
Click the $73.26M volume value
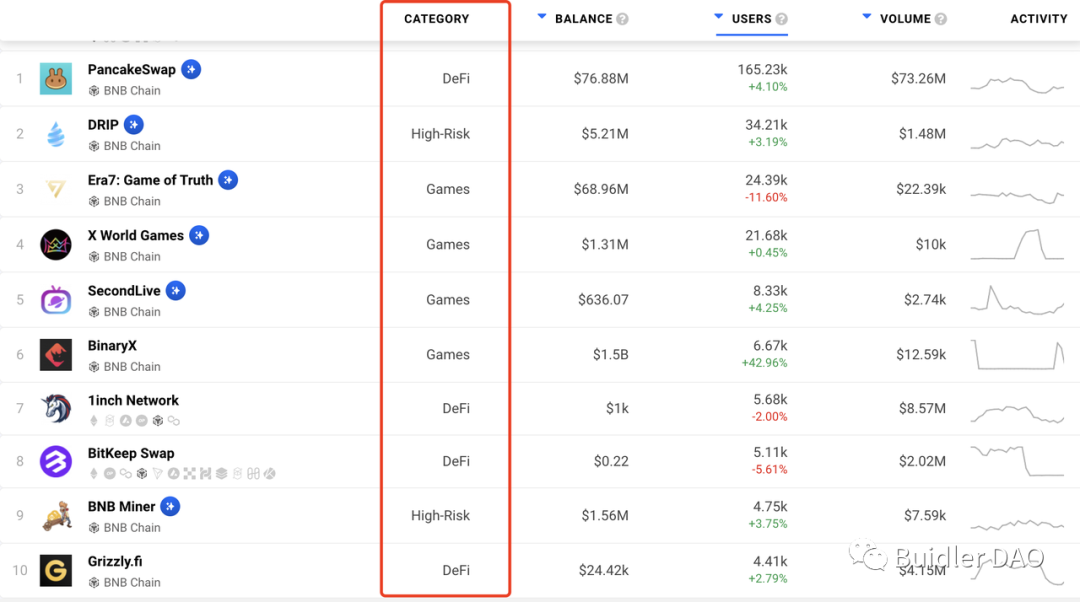tap(918, 79)
